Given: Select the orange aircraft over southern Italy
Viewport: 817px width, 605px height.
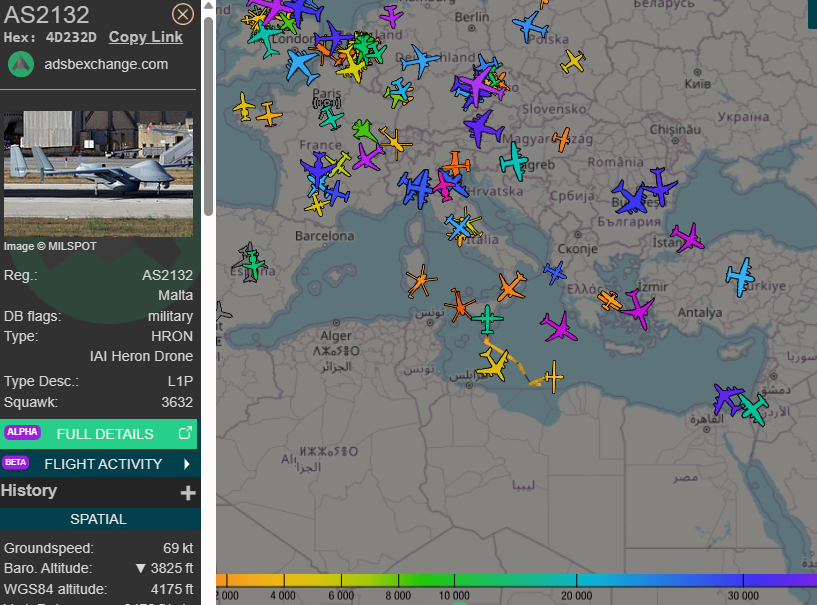Looking at the screenshot, I should [x=511, y=286].
